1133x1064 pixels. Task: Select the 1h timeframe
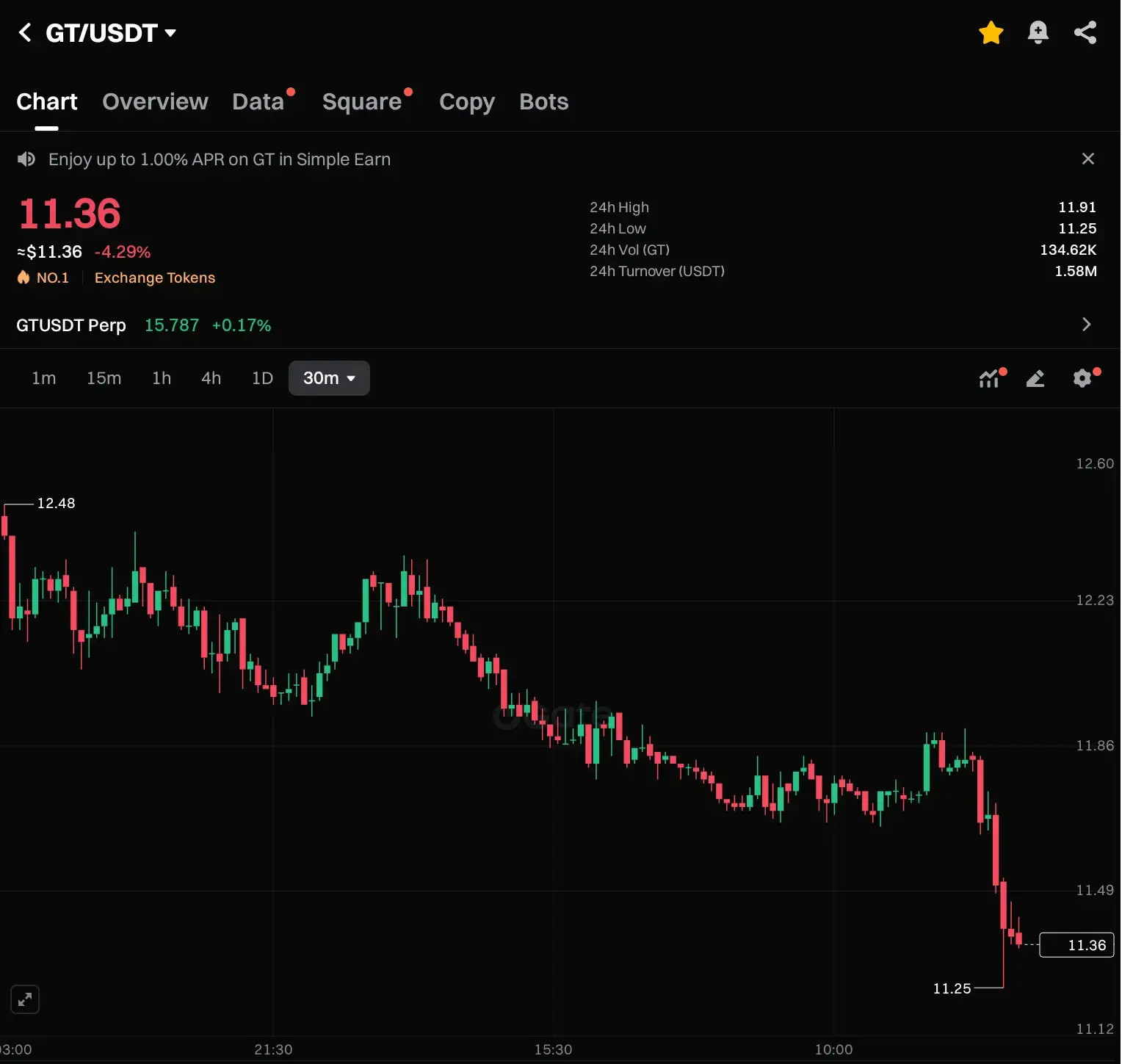tap(162, 378)
